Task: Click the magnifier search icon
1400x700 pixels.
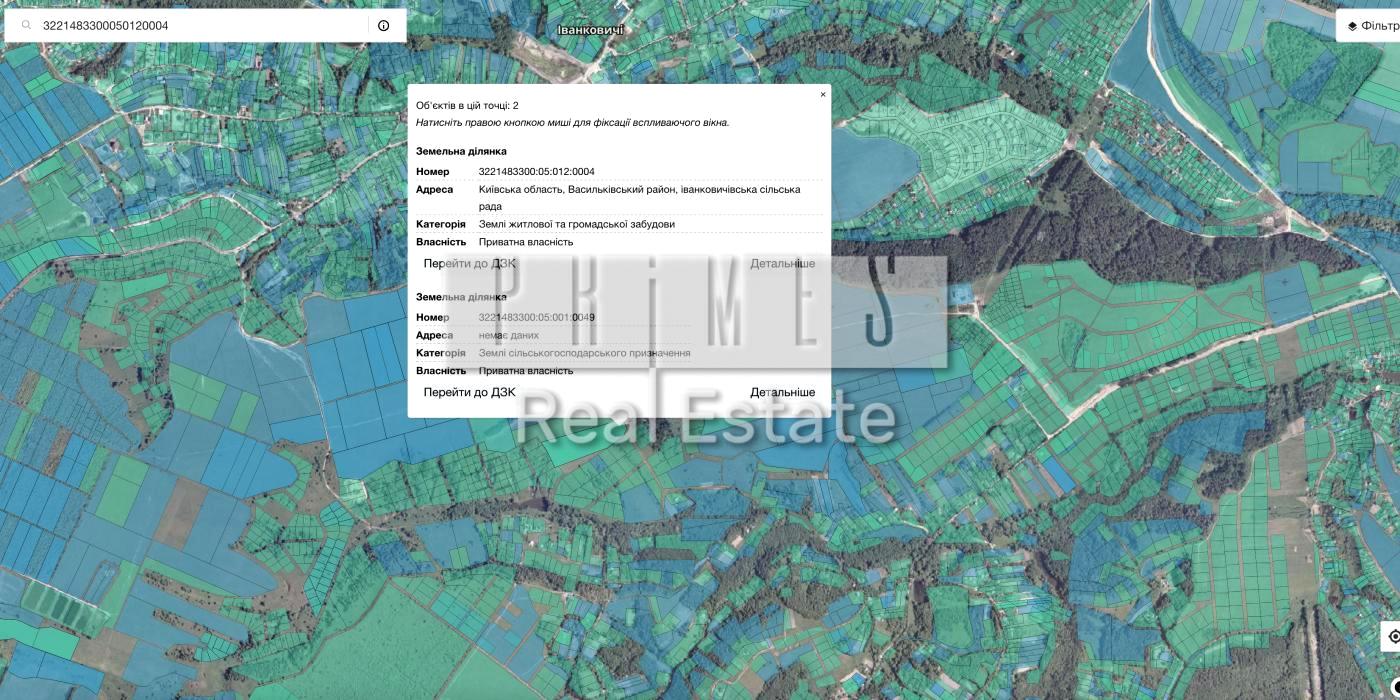Action: 27,26
